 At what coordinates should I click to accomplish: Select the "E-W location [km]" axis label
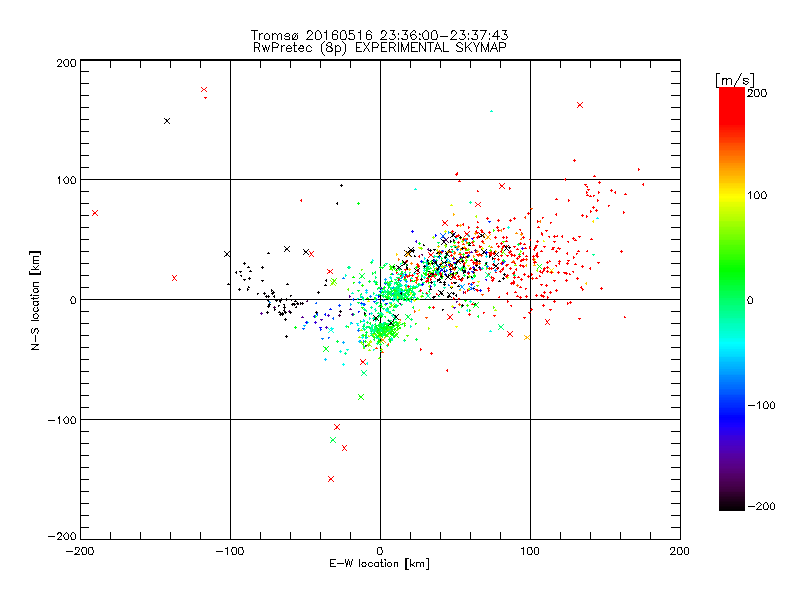click(x=379, y=563)
